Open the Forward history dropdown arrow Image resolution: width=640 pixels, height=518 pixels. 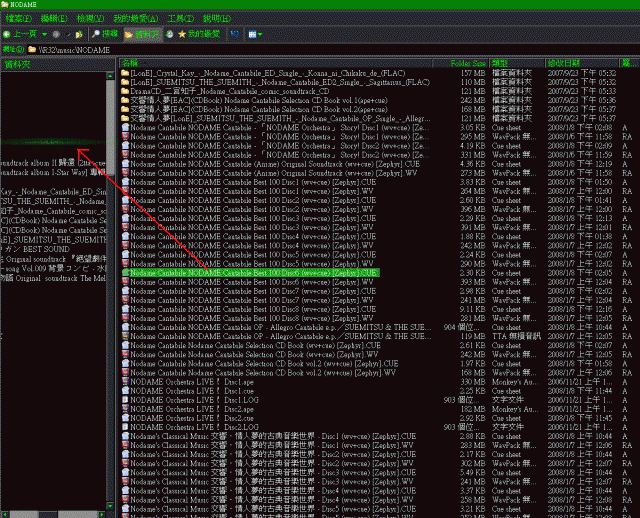point(68,35)
